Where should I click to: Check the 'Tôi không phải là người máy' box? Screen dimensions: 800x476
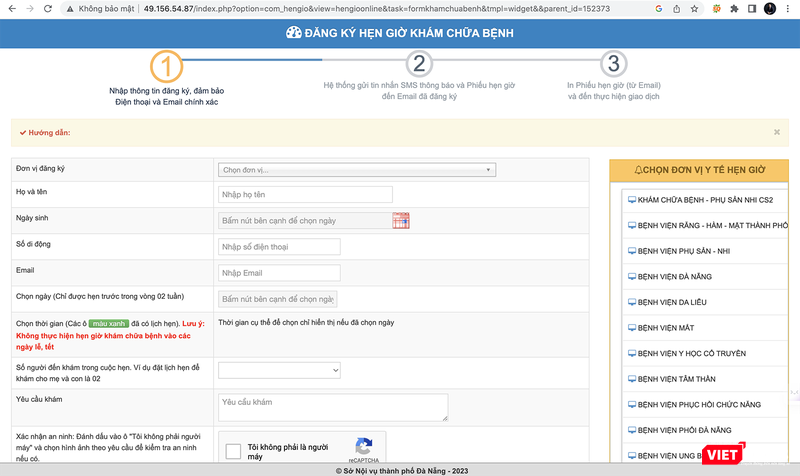(233, 451)
